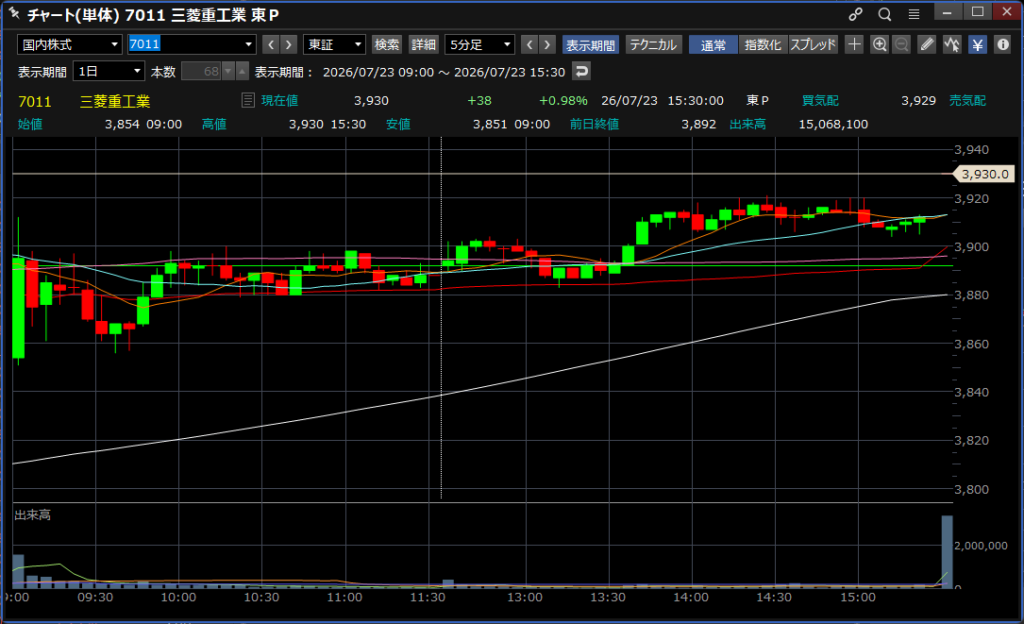Screen dimensions: 1024x624
Task: Click the large closing volume bar
Action: click(947, 552)
